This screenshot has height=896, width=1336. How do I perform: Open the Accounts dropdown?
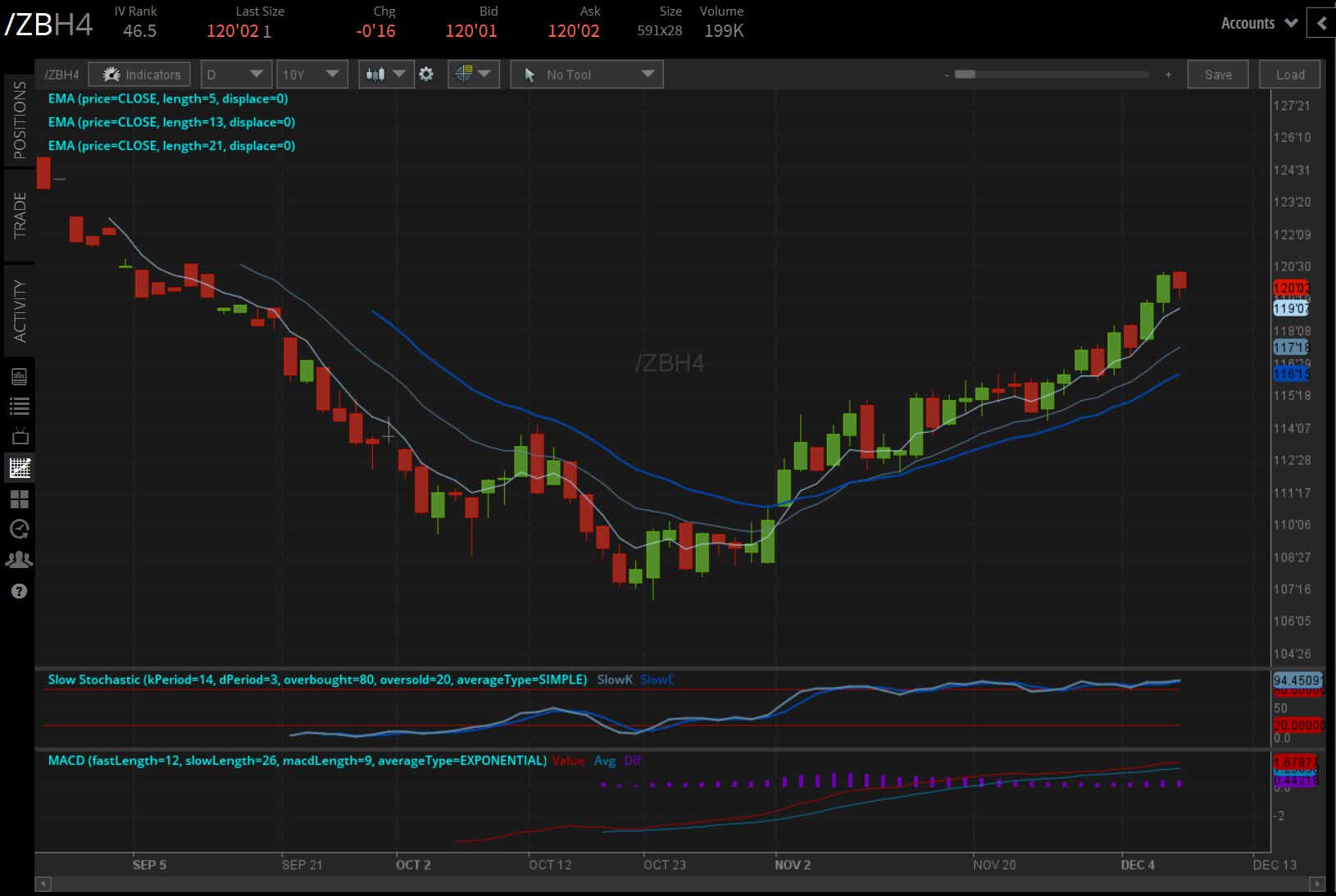1259,23
